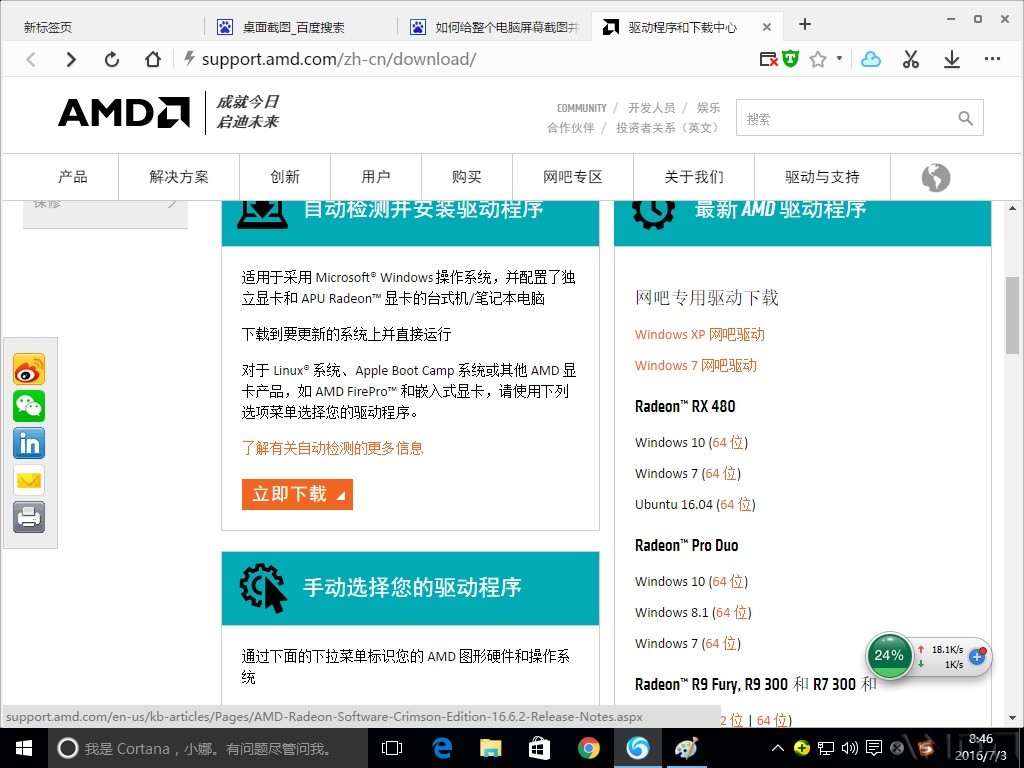Click the floating widget blue plus icon
The height and width of the screenshot is (768, 1024).
977,656
